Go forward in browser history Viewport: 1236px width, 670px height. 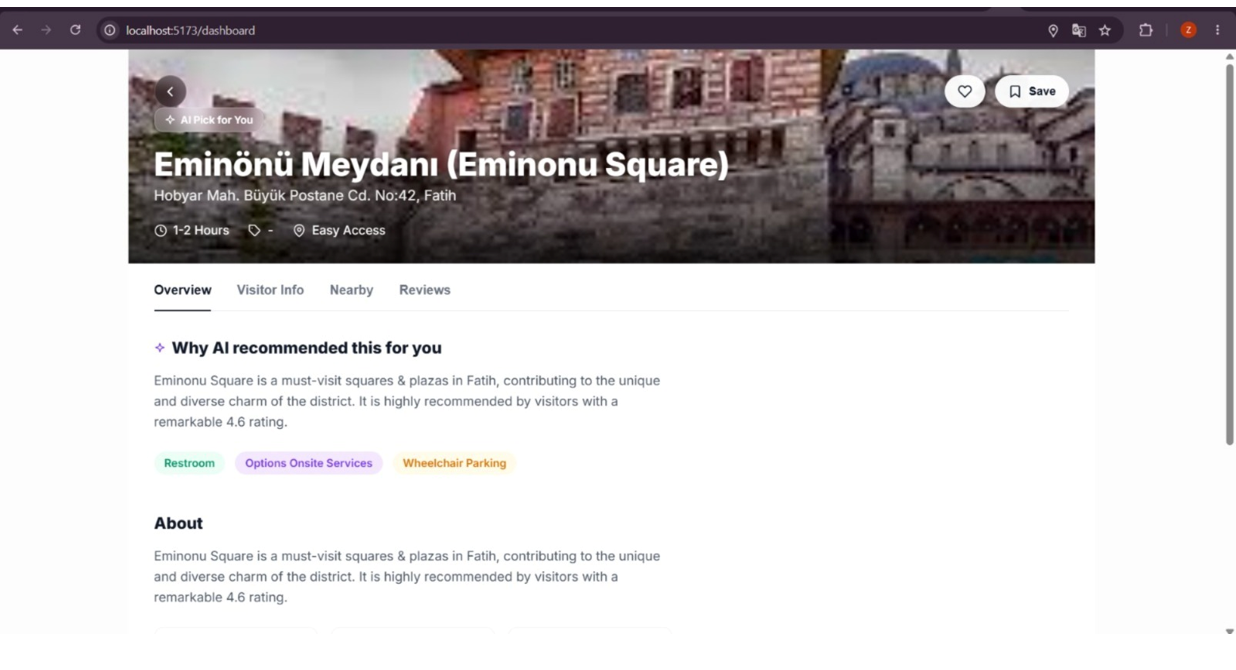coord(46,30)
